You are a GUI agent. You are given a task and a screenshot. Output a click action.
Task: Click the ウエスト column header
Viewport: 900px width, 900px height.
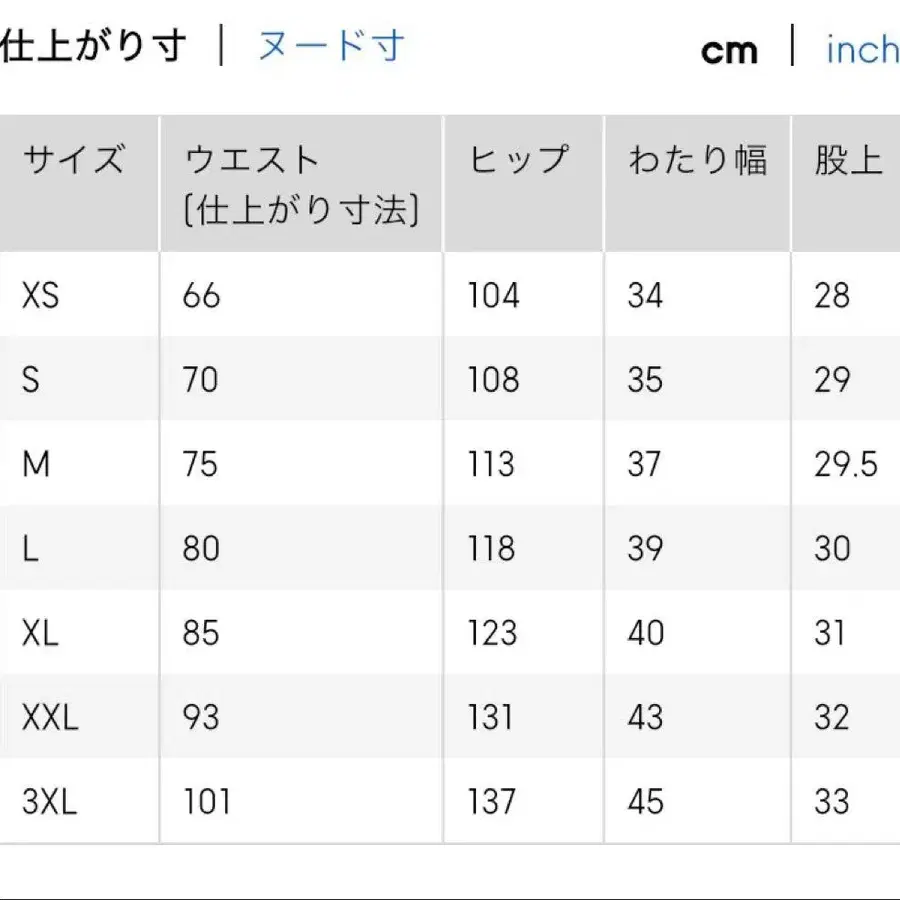(x=250, y=157)
